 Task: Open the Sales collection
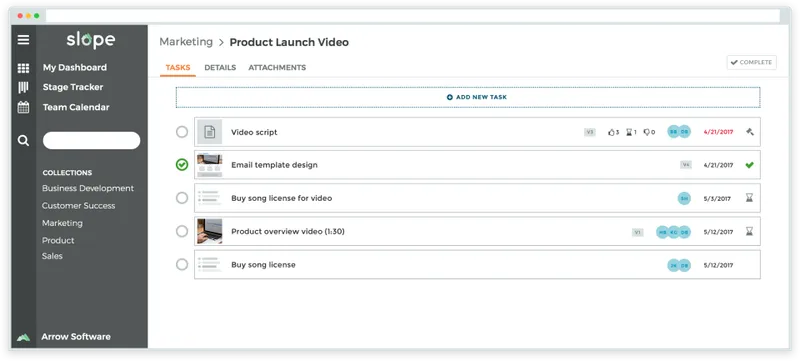click(52, 256)
